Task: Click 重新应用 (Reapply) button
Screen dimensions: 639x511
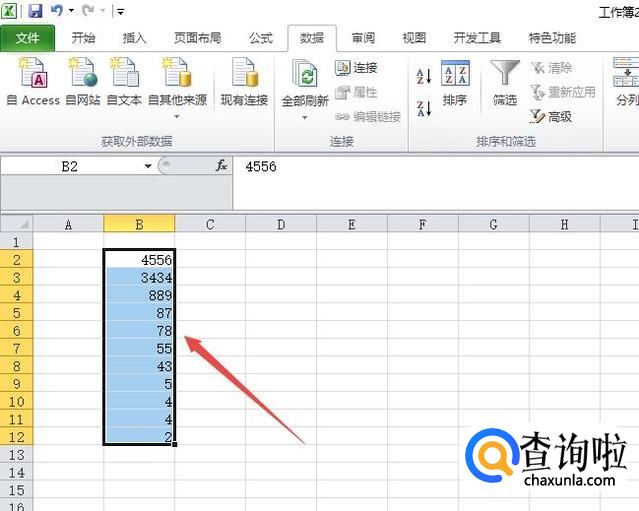Action: (563, 93)
